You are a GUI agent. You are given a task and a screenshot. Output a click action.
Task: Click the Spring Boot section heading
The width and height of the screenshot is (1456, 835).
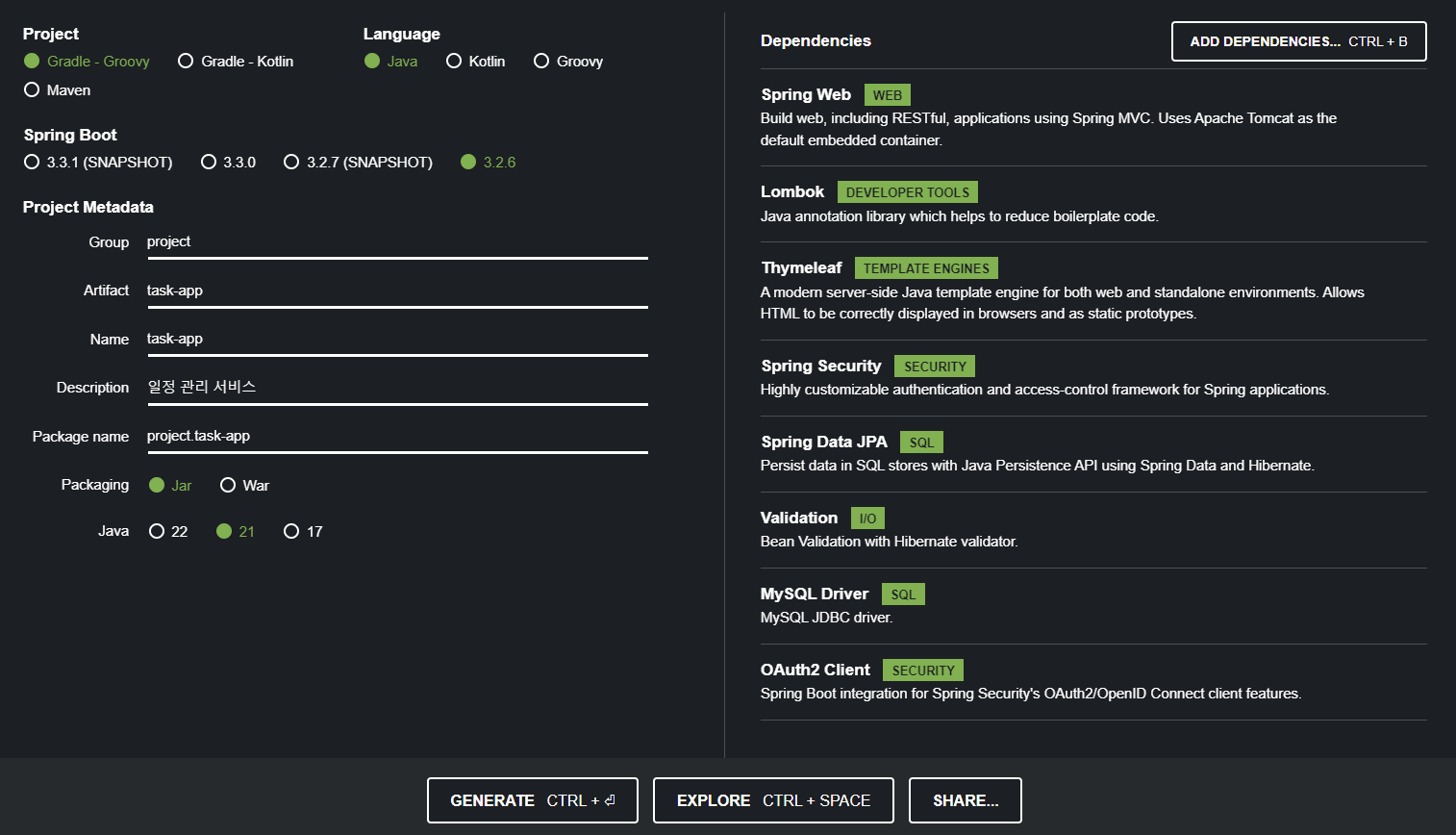[x=70, y=135]
